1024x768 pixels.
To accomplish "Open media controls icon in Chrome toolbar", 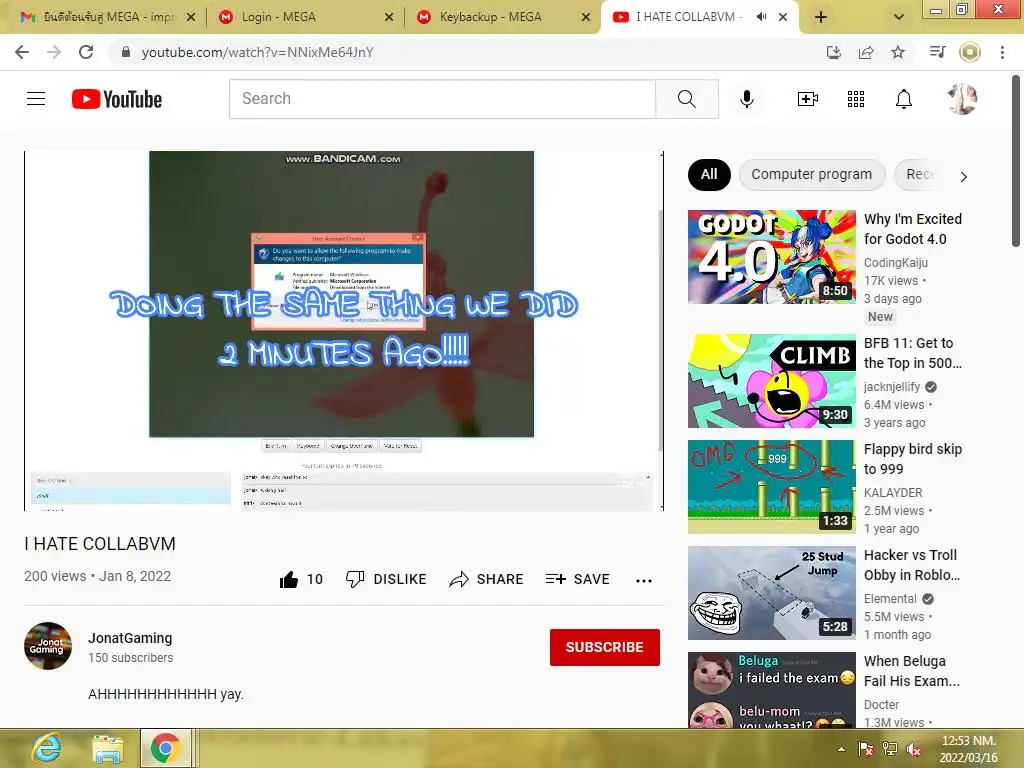I will (937, 52).
